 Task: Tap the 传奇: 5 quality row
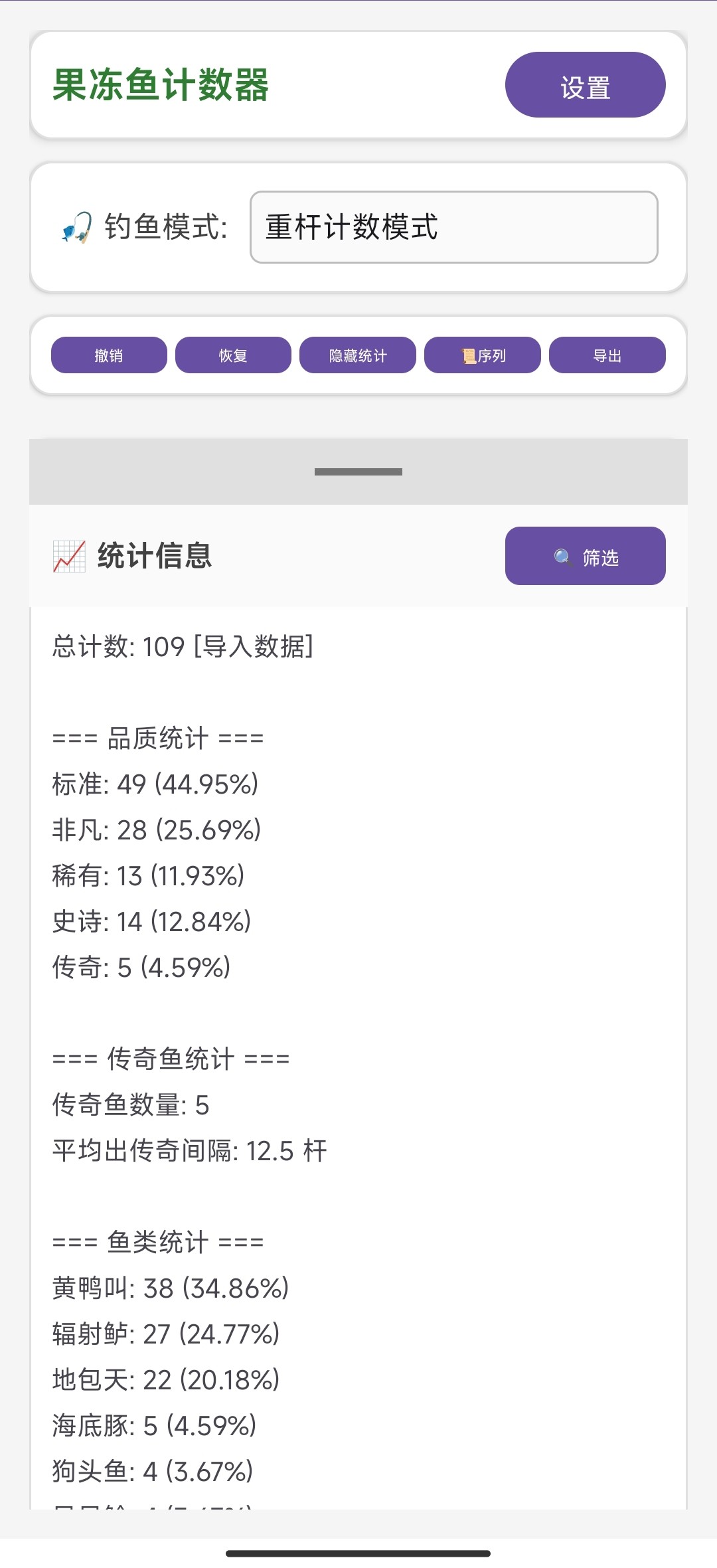[141, 968]
